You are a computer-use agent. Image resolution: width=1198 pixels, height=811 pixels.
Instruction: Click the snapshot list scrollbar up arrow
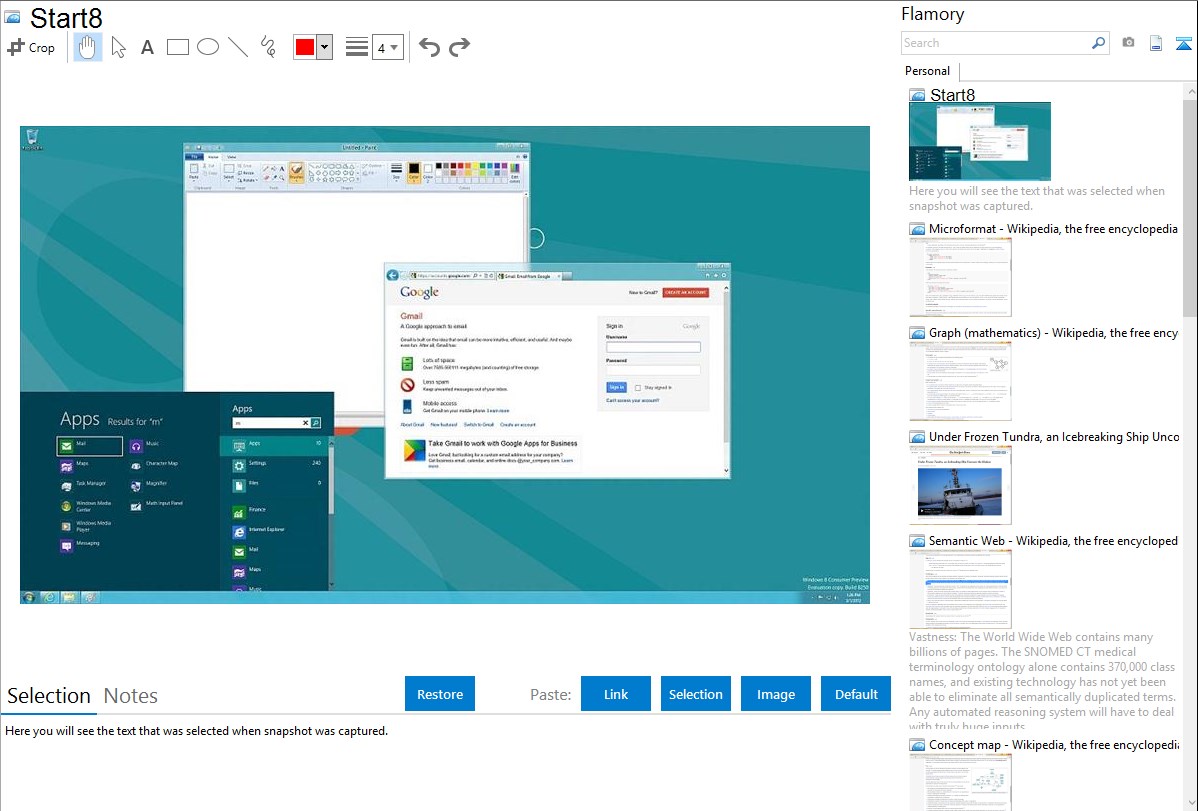[x=1190, y=91]
